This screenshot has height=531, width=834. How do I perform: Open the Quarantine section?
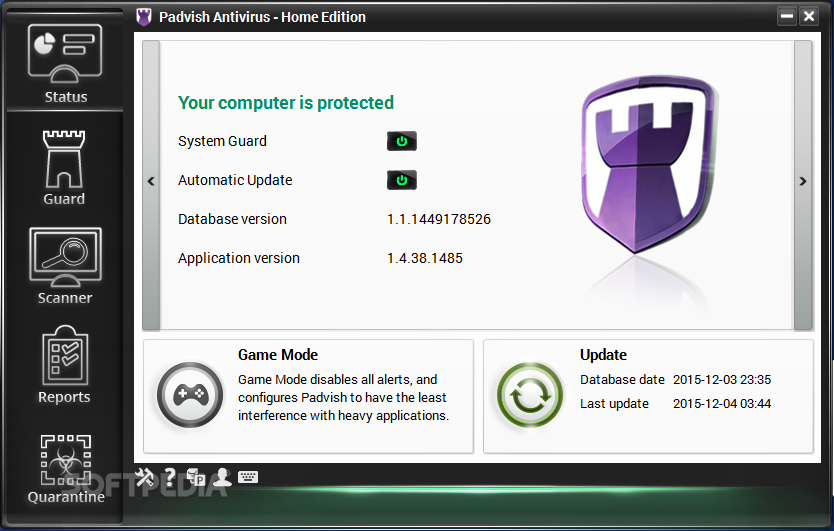tap(66, 469)
